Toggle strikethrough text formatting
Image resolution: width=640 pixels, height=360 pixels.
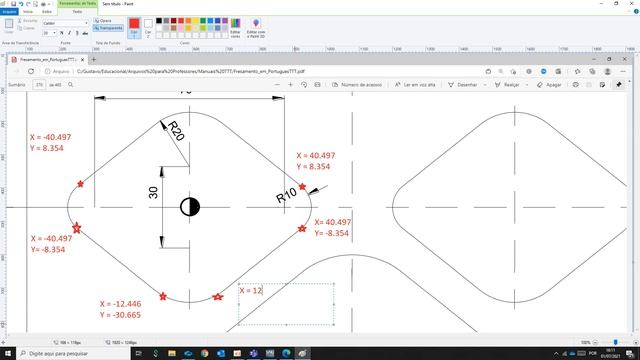[x=85, y=33]
